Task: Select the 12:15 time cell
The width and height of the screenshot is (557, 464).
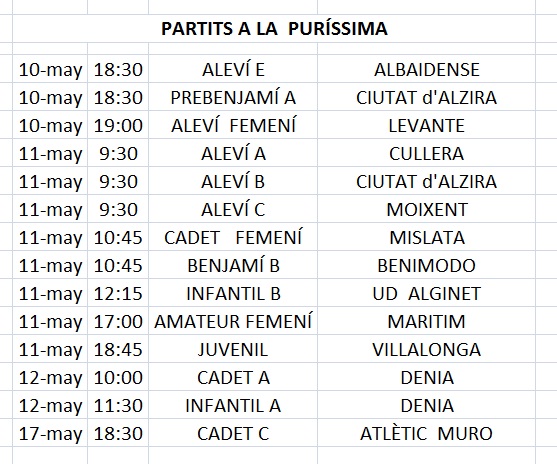Action: (x=118, y=293)
